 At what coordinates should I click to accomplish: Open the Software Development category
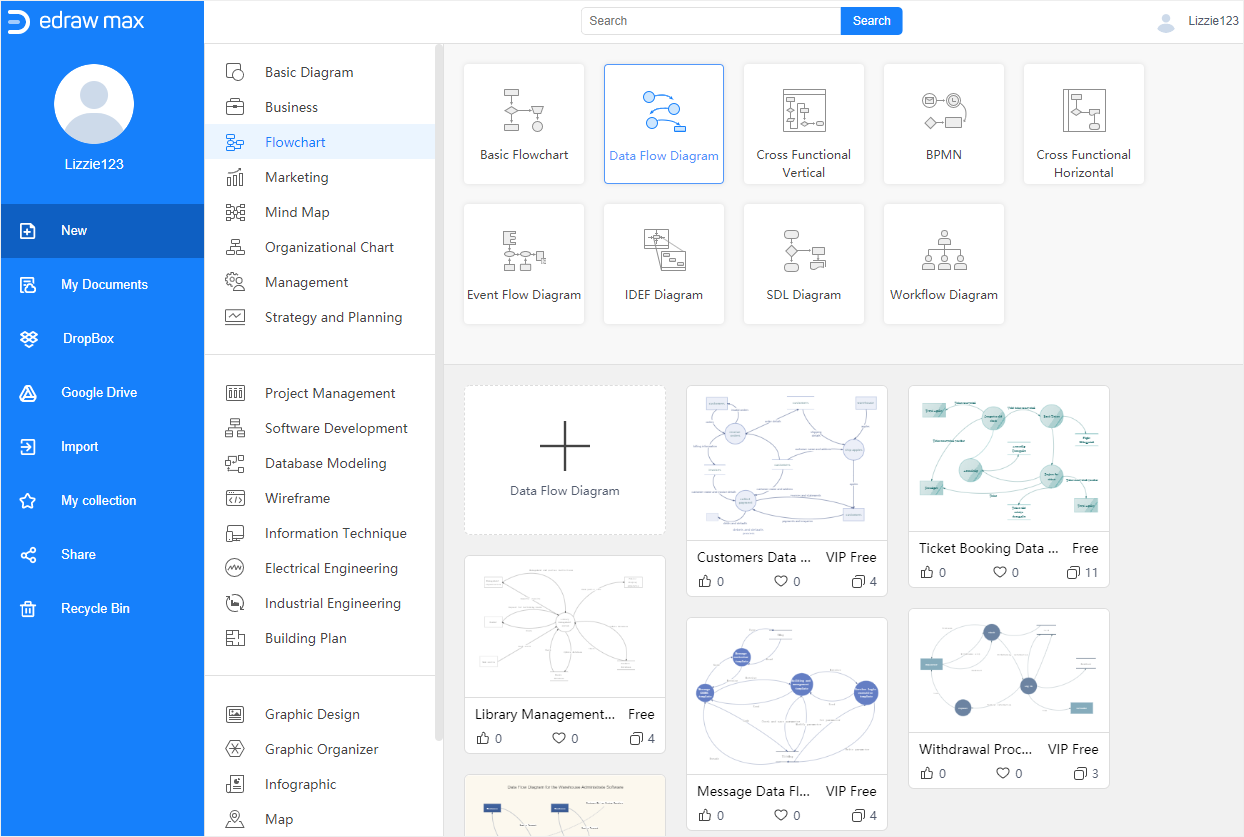click(335, 428)
